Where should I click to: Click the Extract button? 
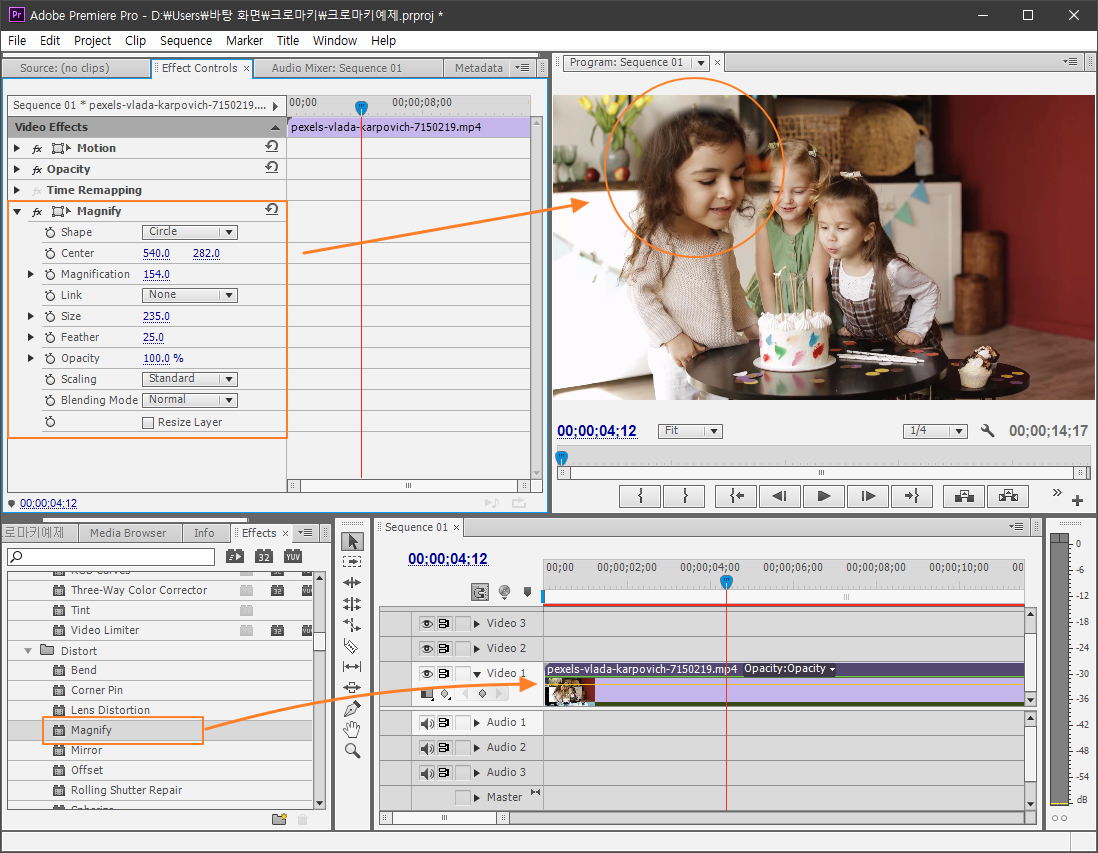(x=1008, y=496)
